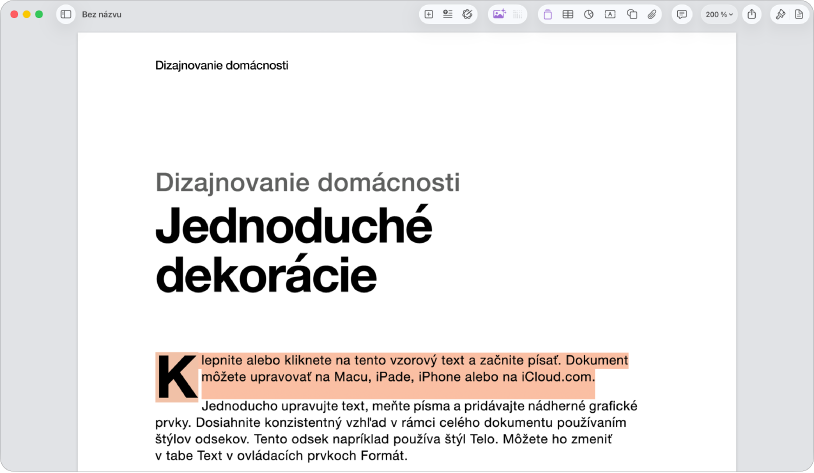This screenshot has height=473, width=814.
Task: Click the add page icon
Action: [429, 15]
